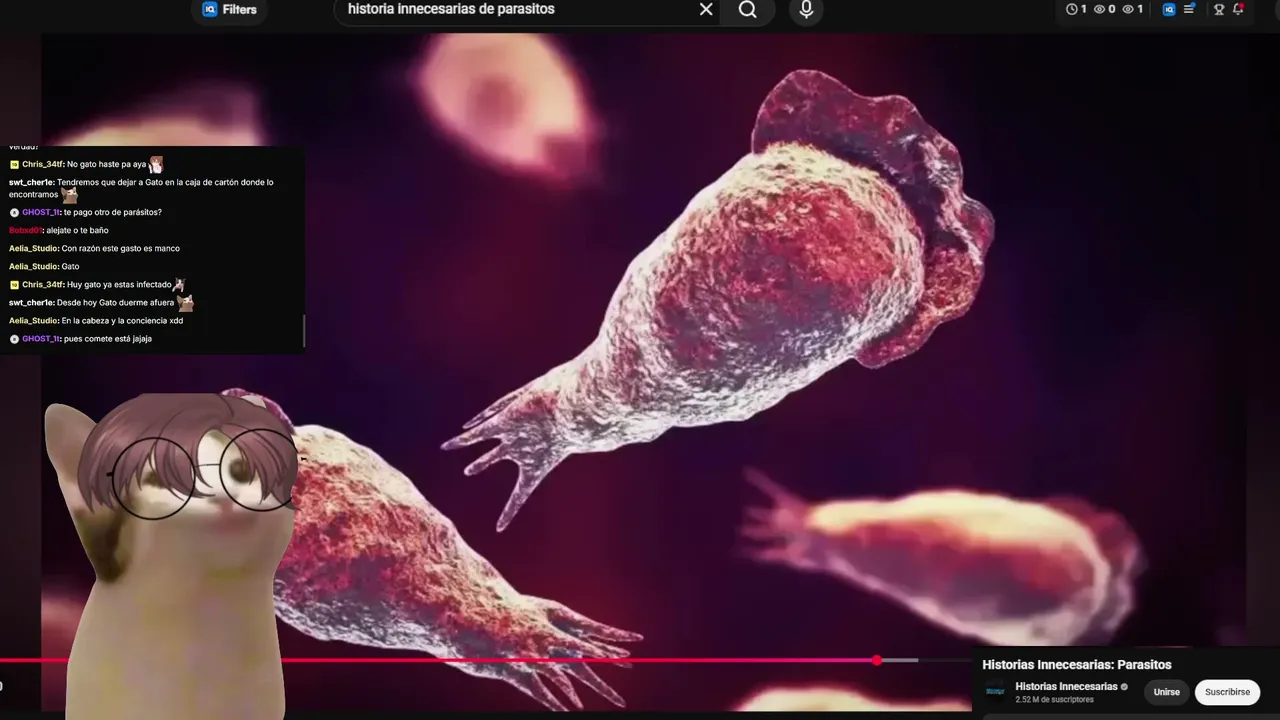
Task: Click the Unirse button
Action: 1166,692
